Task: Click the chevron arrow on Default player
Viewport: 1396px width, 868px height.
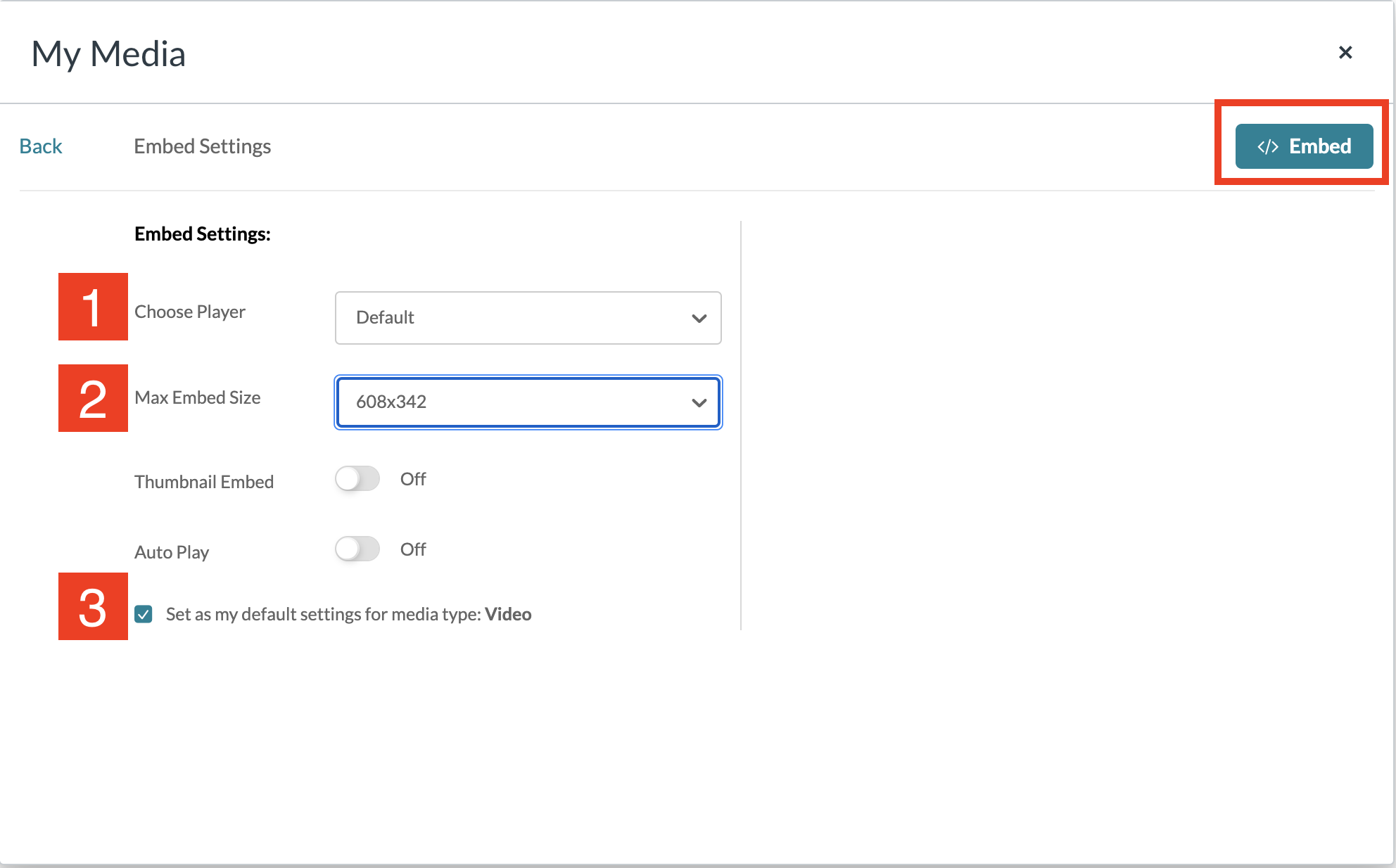Action: tap(699, 319)
